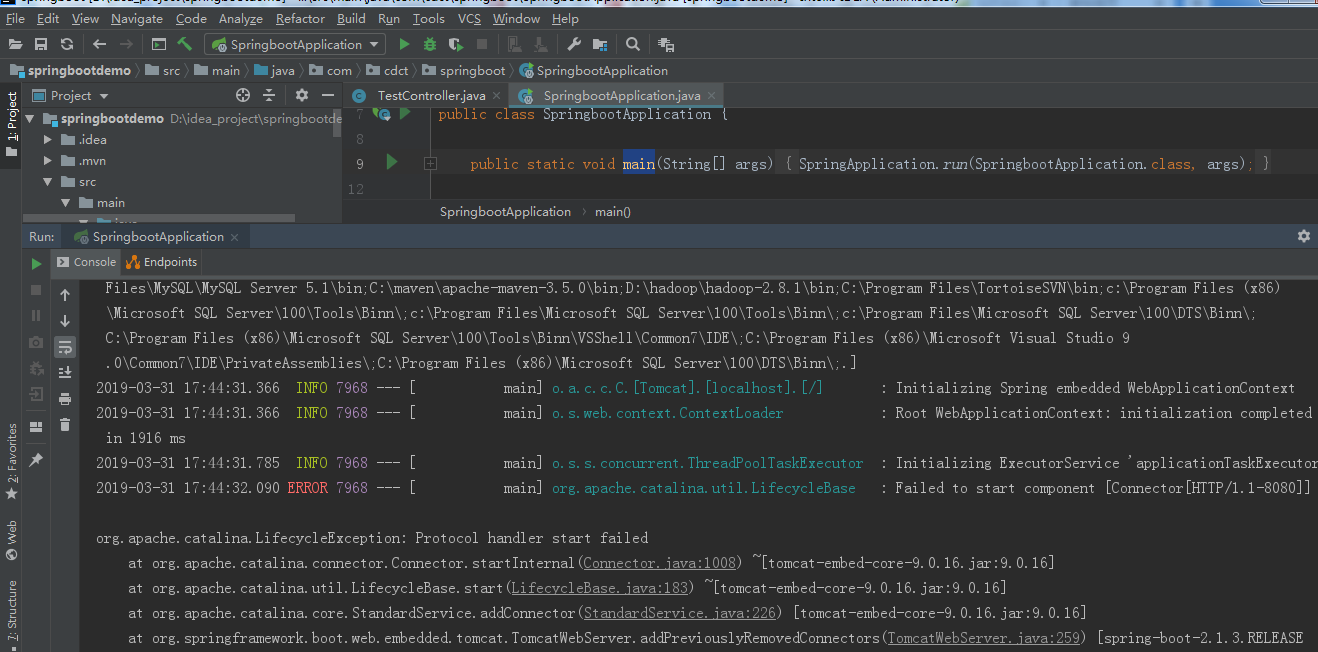This screenshot has width=1318, height=652.
Task: Click the Open folder toolbar icon
Action: pos(15,44)
